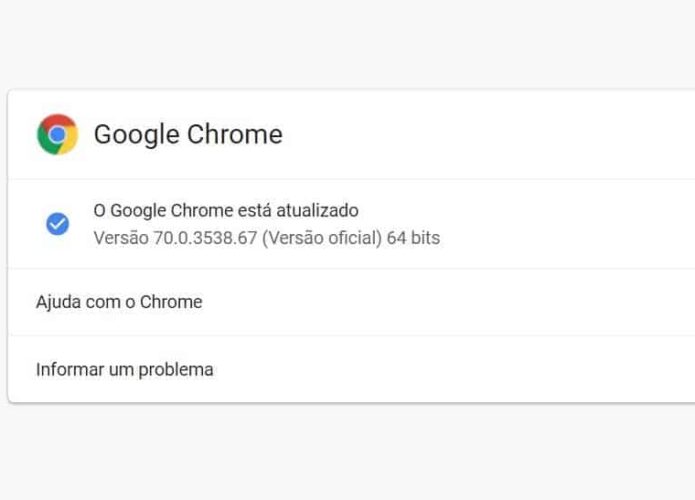Viewport: 695px width, 500px height.
Task: Open Ajuda com o Chrome
Action: 351,302
